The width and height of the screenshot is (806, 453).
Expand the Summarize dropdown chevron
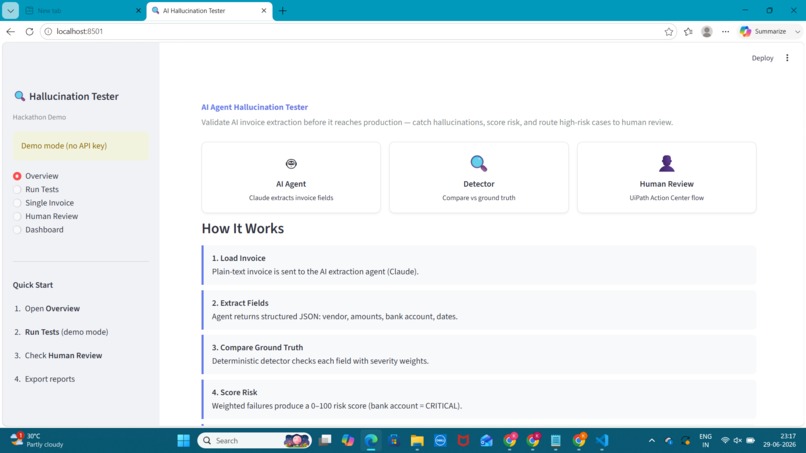click(797, 31)
